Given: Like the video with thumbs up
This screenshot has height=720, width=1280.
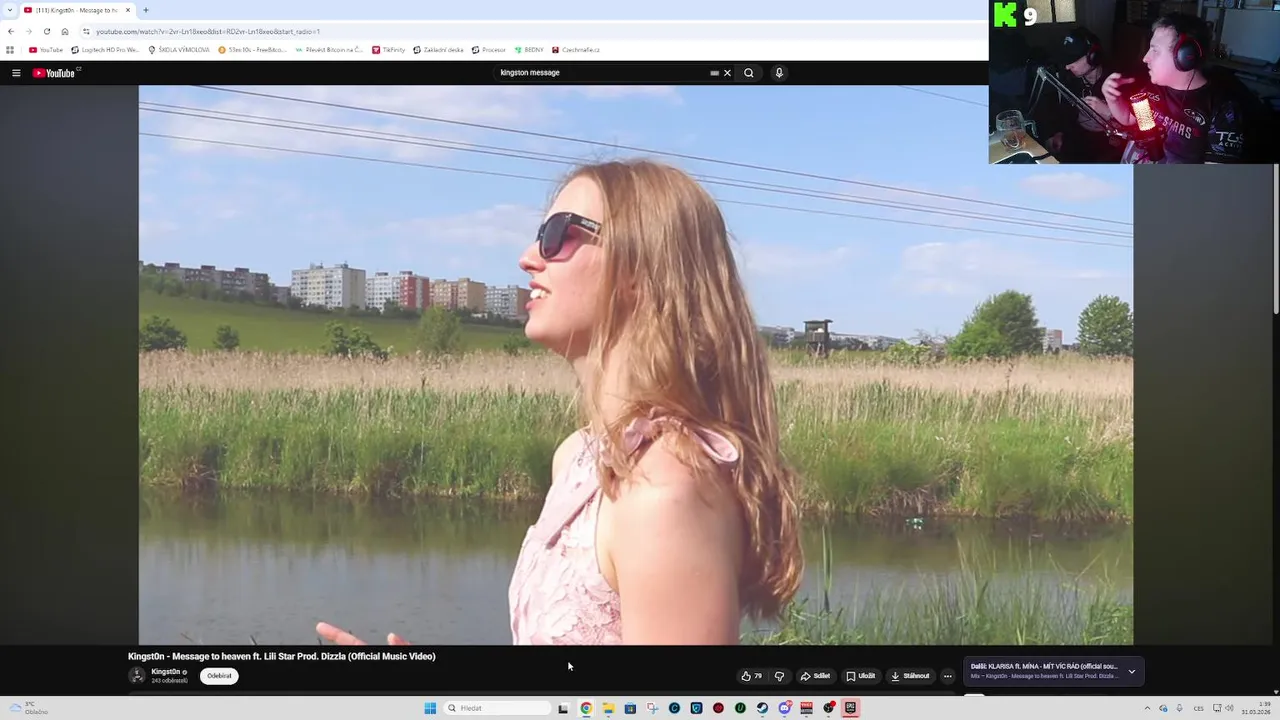Looking at the screenshot, I should (751, 676).
